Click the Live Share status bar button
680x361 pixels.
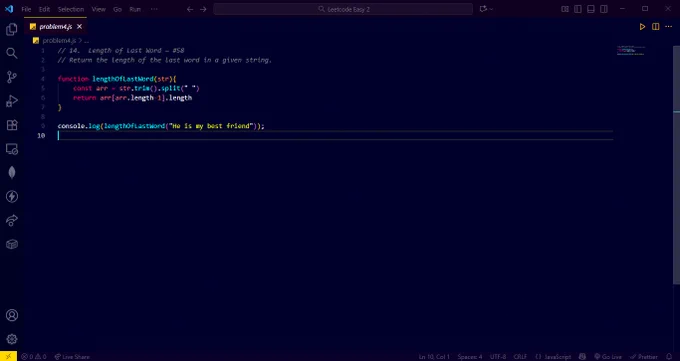[x=72, y=357]
